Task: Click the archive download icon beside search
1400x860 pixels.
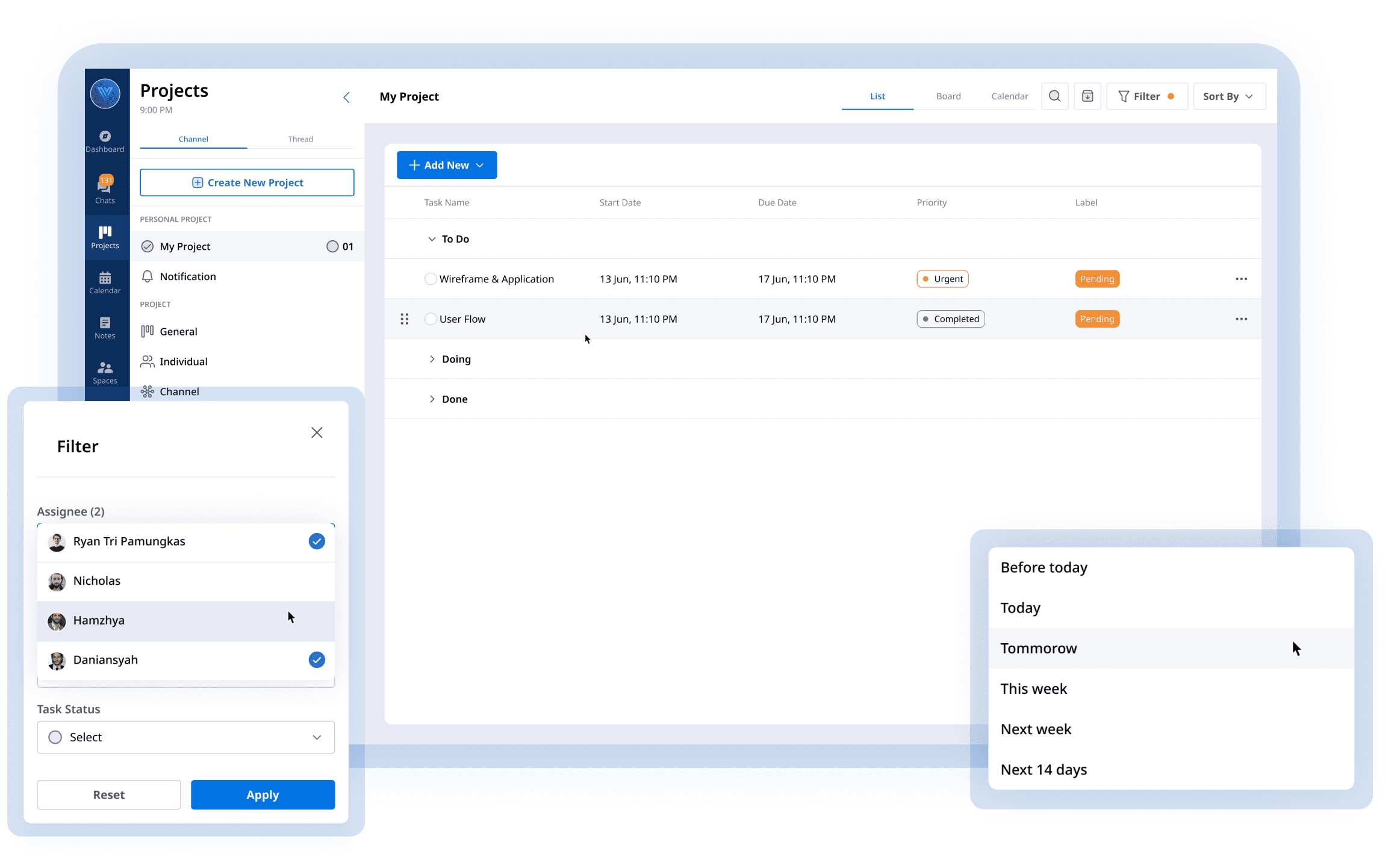Action: [1087, 96]
